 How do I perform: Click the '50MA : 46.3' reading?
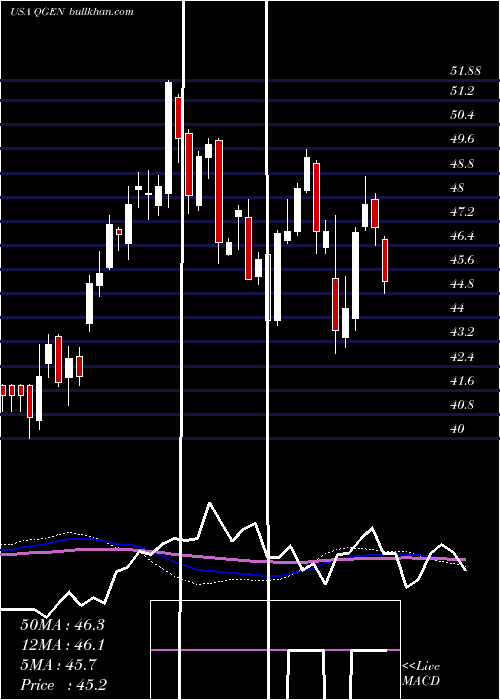(x=62, y=625)
